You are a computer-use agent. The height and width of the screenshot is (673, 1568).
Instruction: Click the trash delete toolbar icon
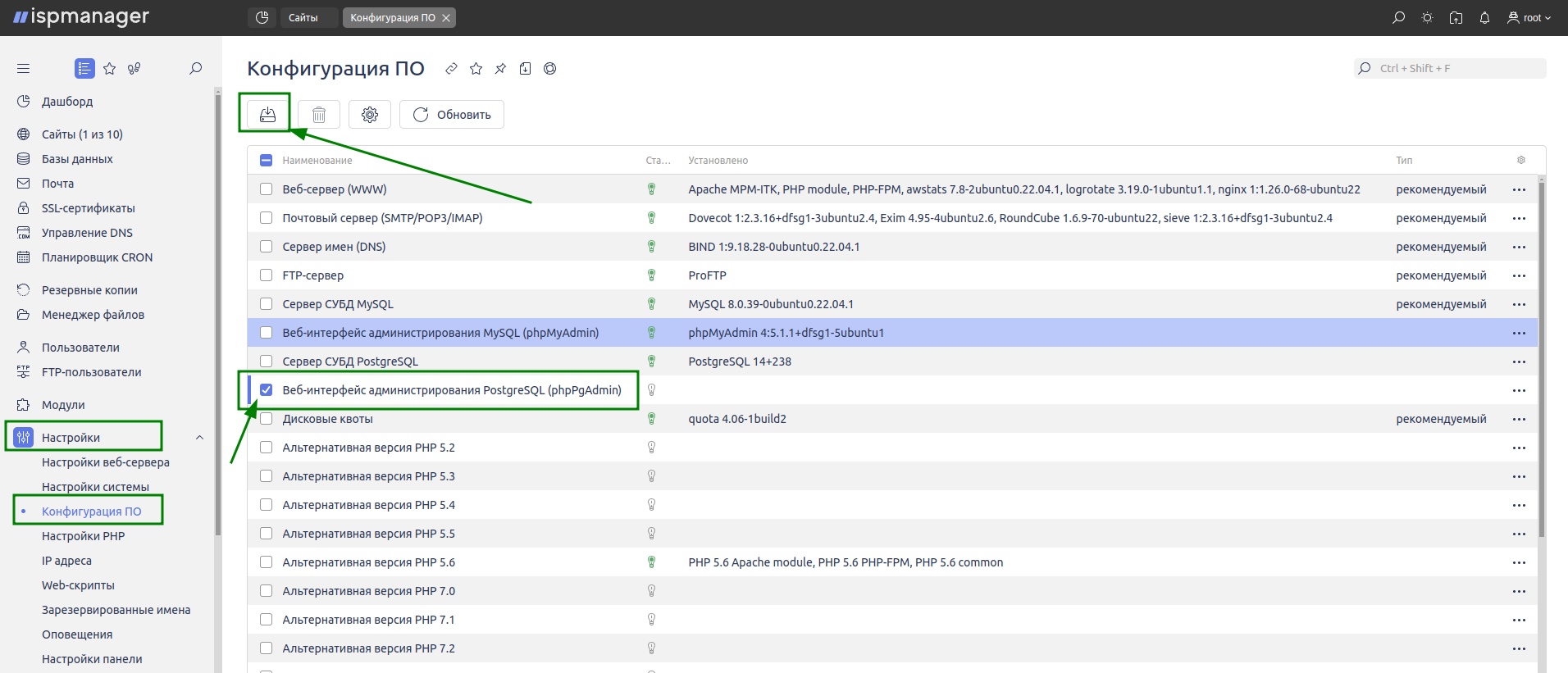point(319,115)
